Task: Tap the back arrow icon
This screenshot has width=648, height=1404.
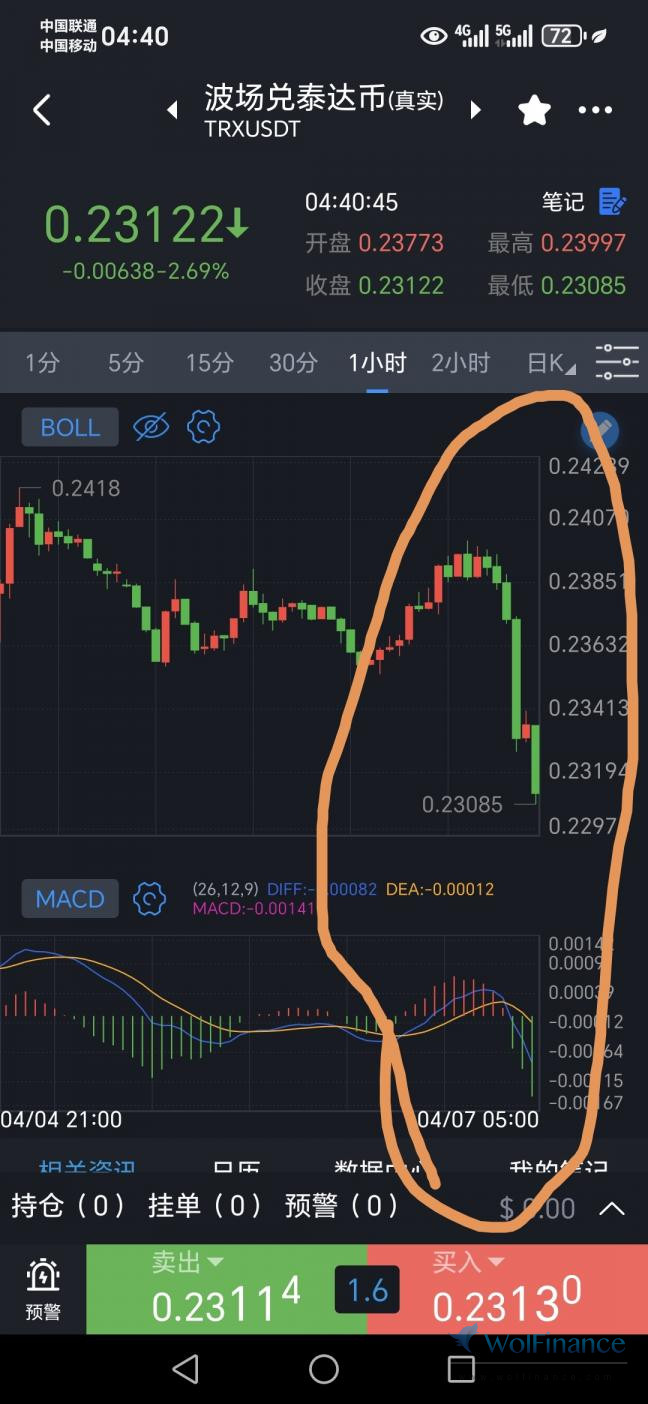Action: pyautogui.click(x=41, y=110)
